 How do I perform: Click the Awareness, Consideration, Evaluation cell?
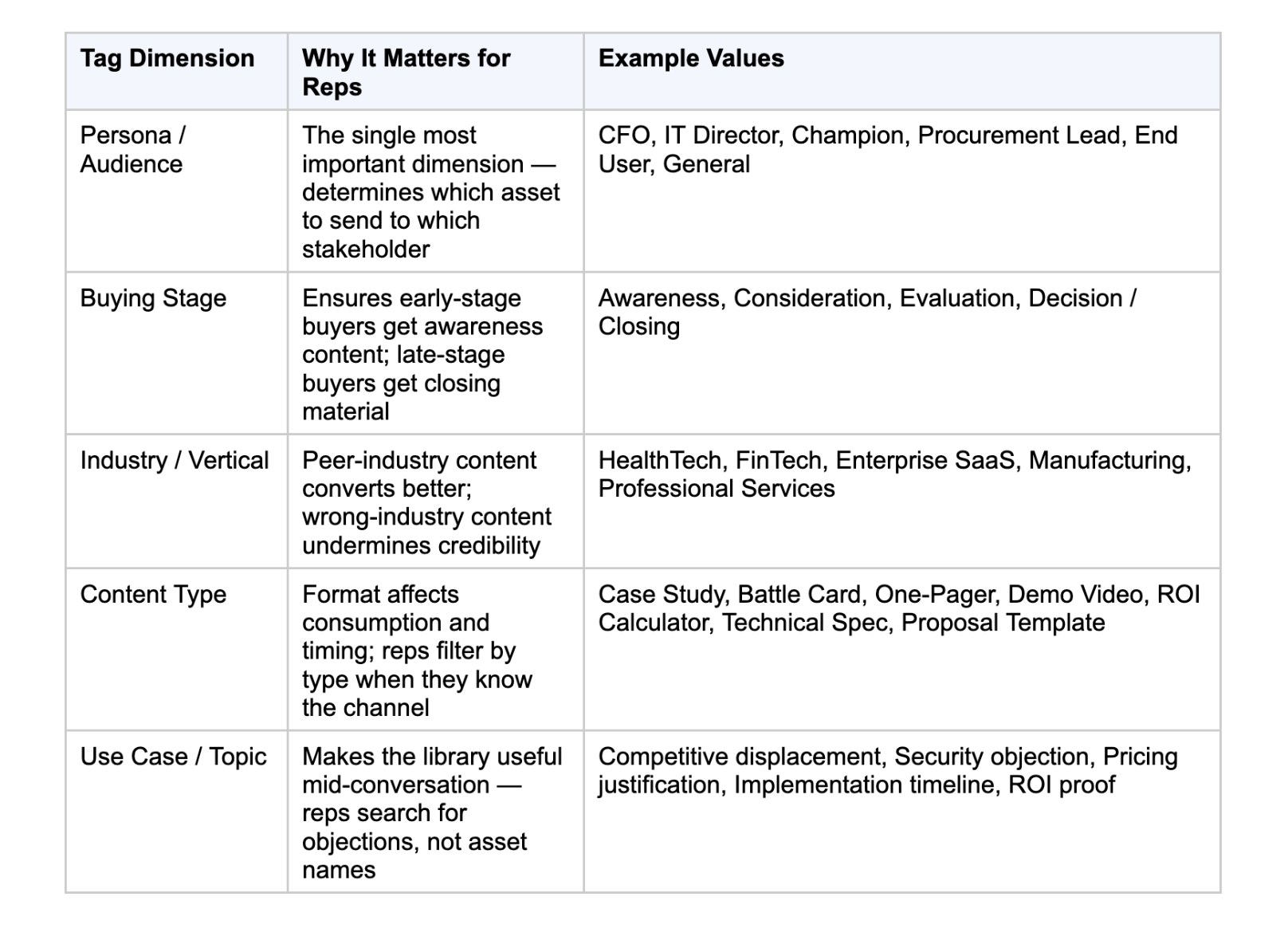pos(901,354)
